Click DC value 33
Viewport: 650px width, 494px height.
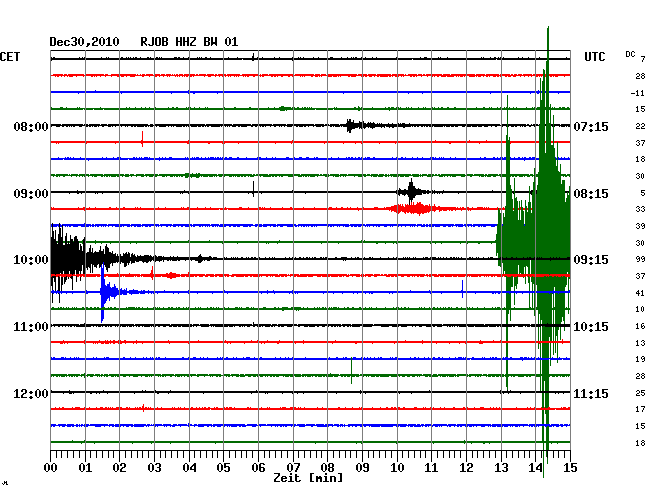(640, 209)
